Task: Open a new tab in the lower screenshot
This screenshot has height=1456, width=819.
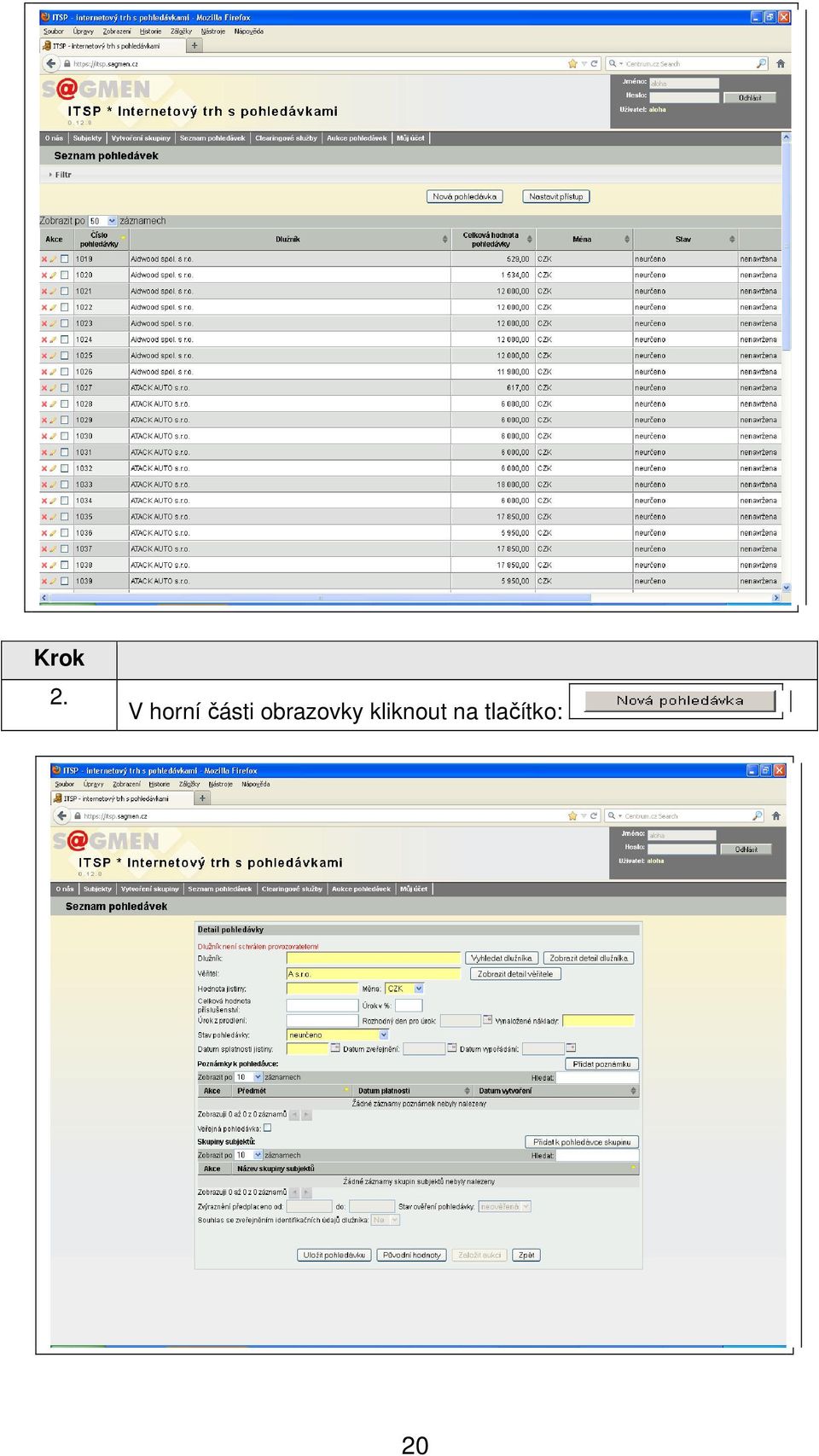Action: click(x=202, y=798)
